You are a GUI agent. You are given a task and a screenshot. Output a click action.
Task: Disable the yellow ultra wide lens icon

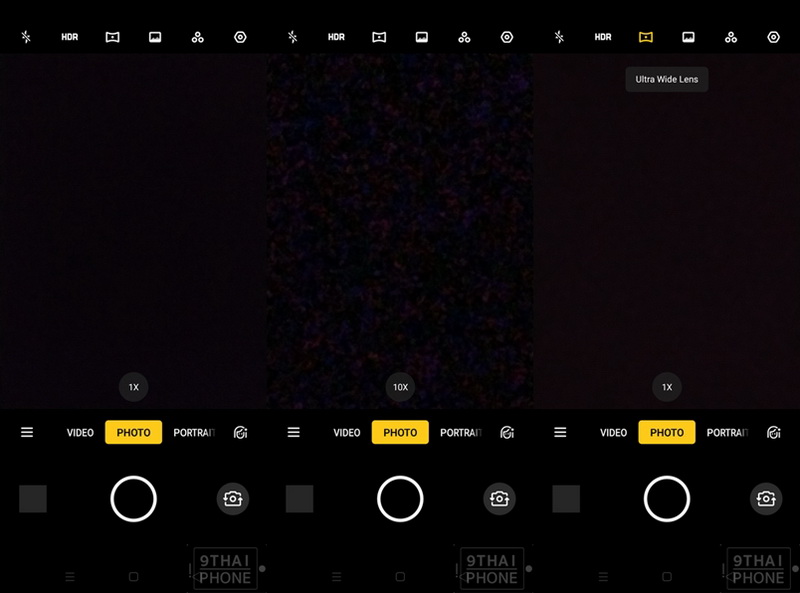[x=645, y=37]
